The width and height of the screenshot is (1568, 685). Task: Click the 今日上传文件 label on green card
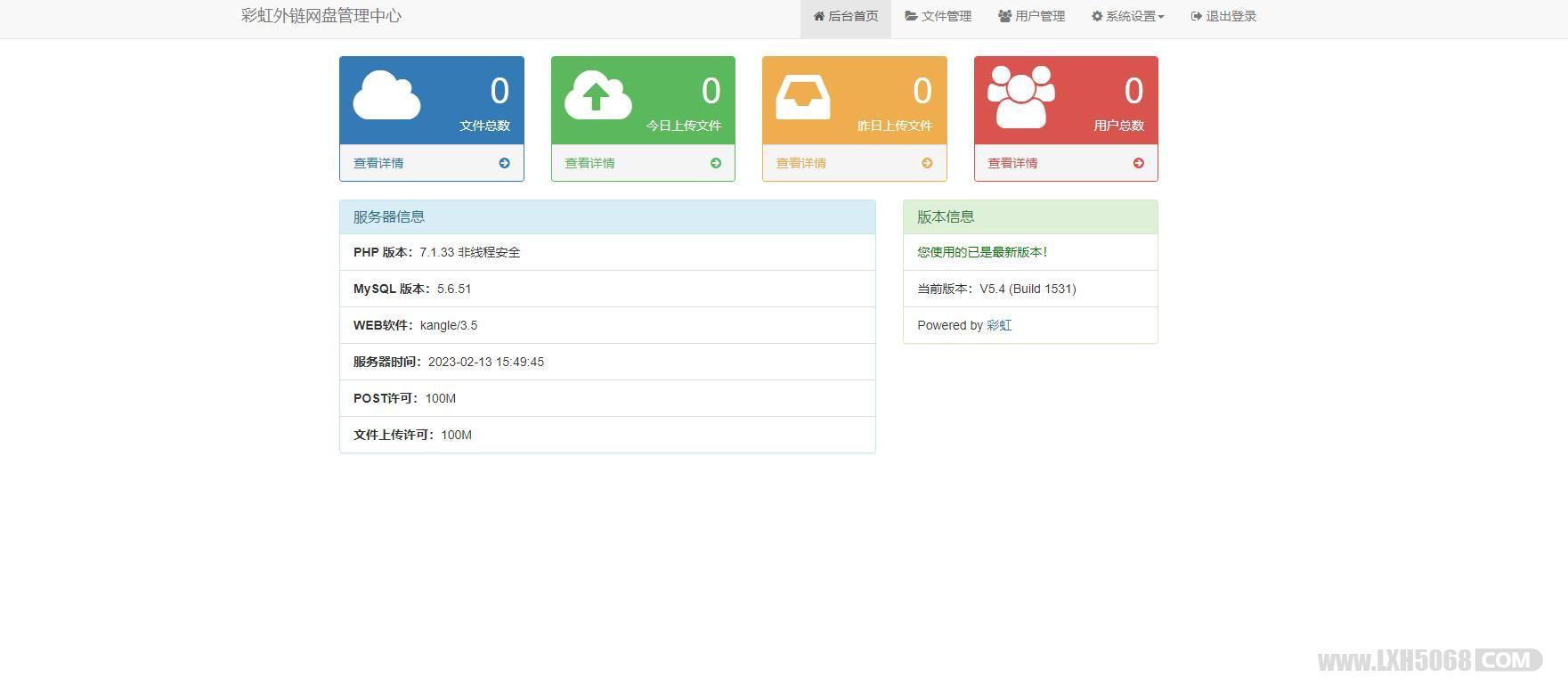683,126
